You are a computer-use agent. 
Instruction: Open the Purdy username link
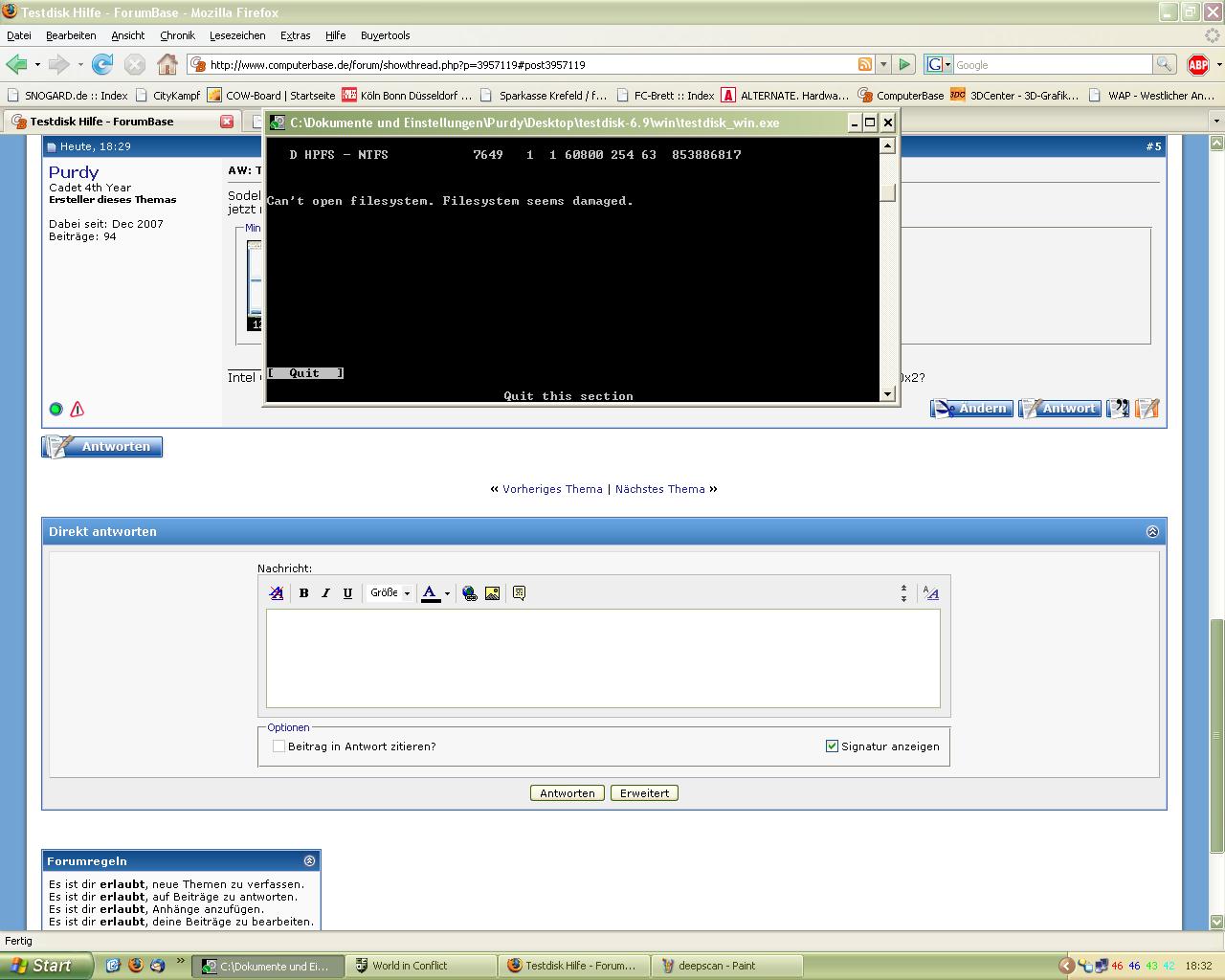pyautogui.click(x=74, y=172)
